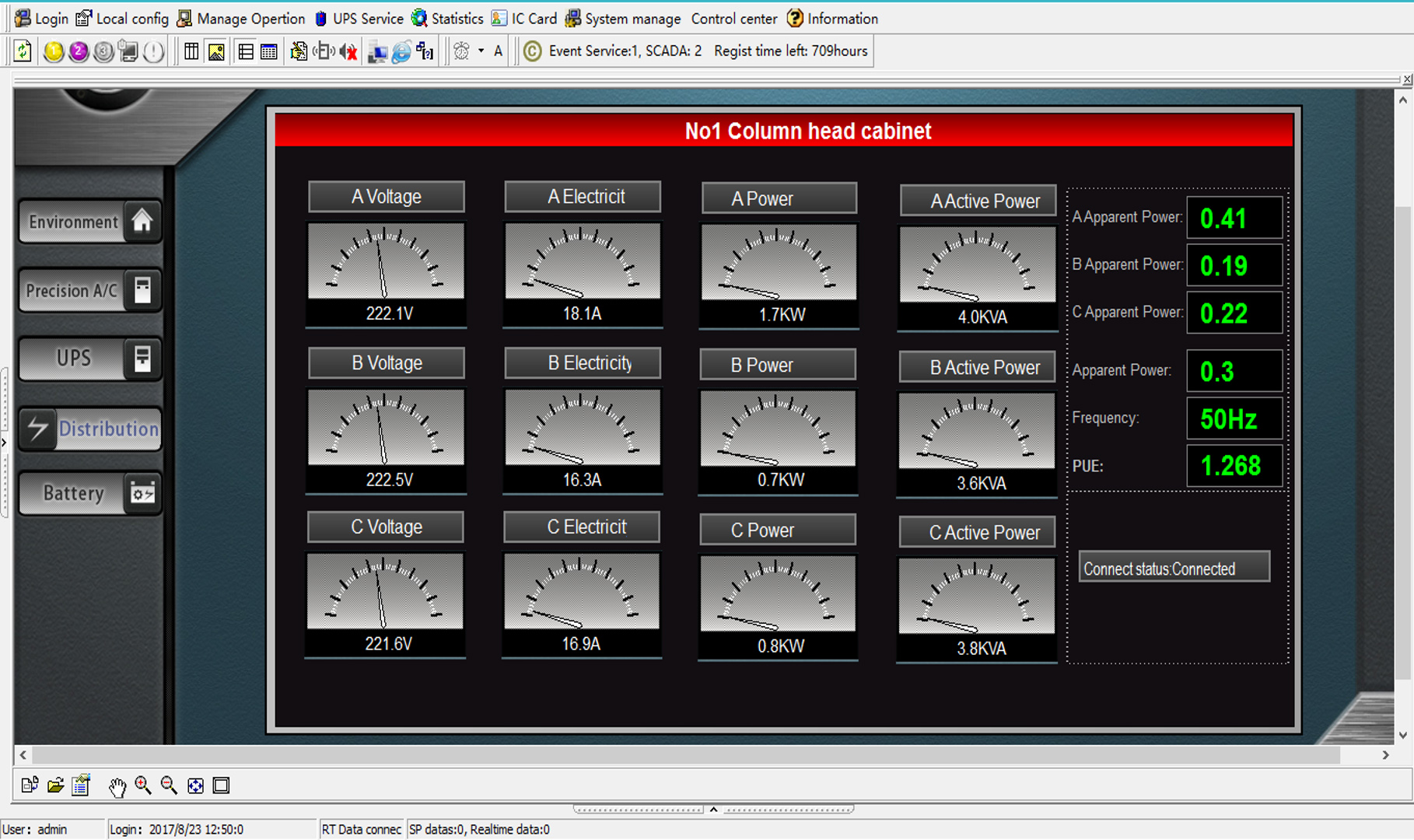1414x840 pixels.
Task: Open the Local config menu
Action: pos(122,19)
